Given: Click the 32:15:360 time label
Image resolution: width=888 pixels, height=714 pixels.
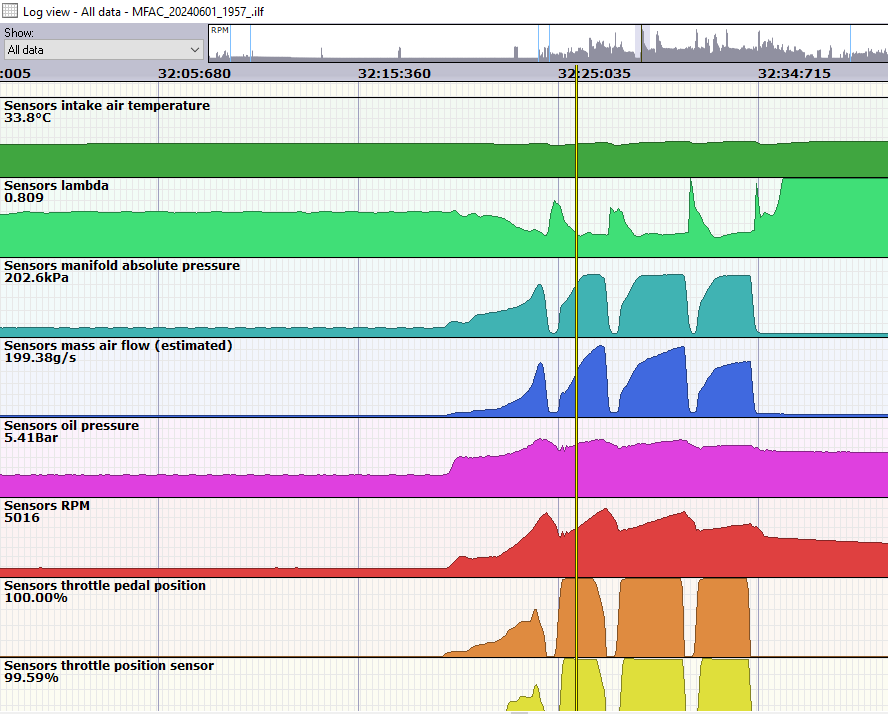Looking at the screenshot, I should (x=394, y=74).
